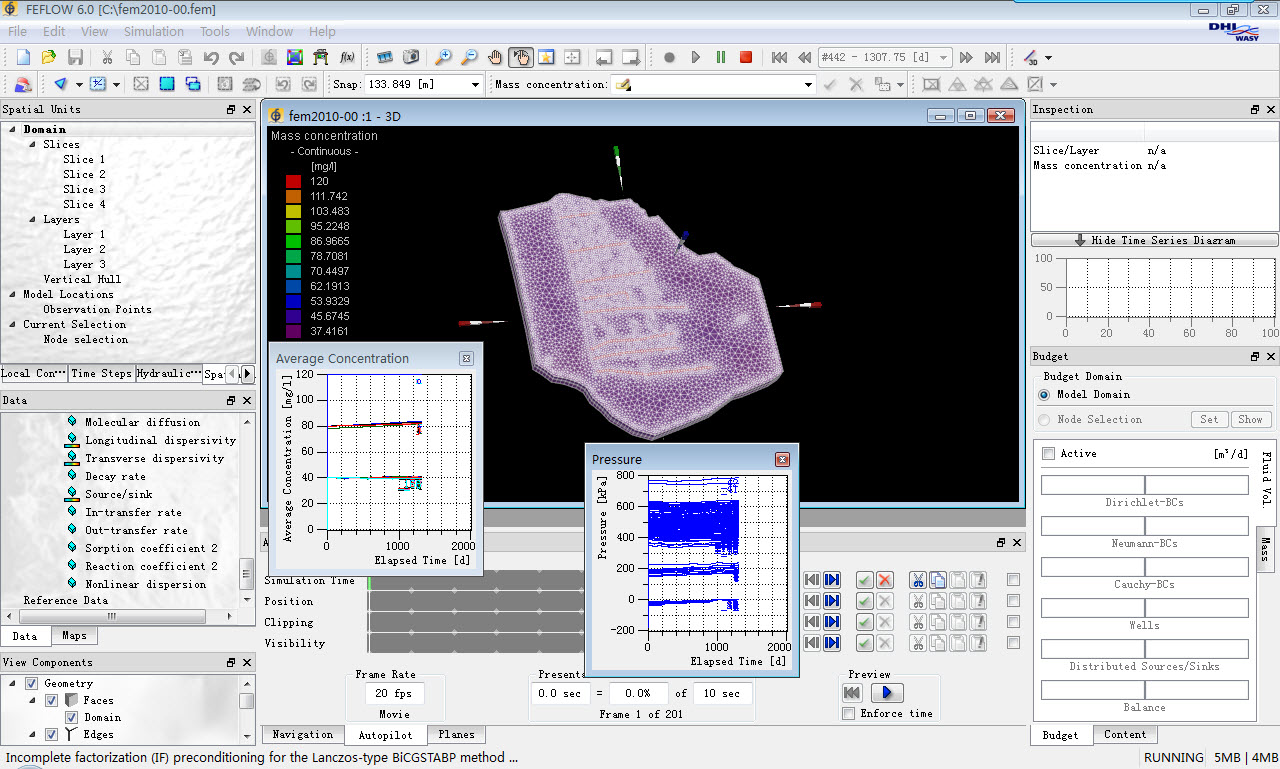This screenshot has width=1280, height=769.
Task: Pause the running simulation
Action: (x=721, y=57)
